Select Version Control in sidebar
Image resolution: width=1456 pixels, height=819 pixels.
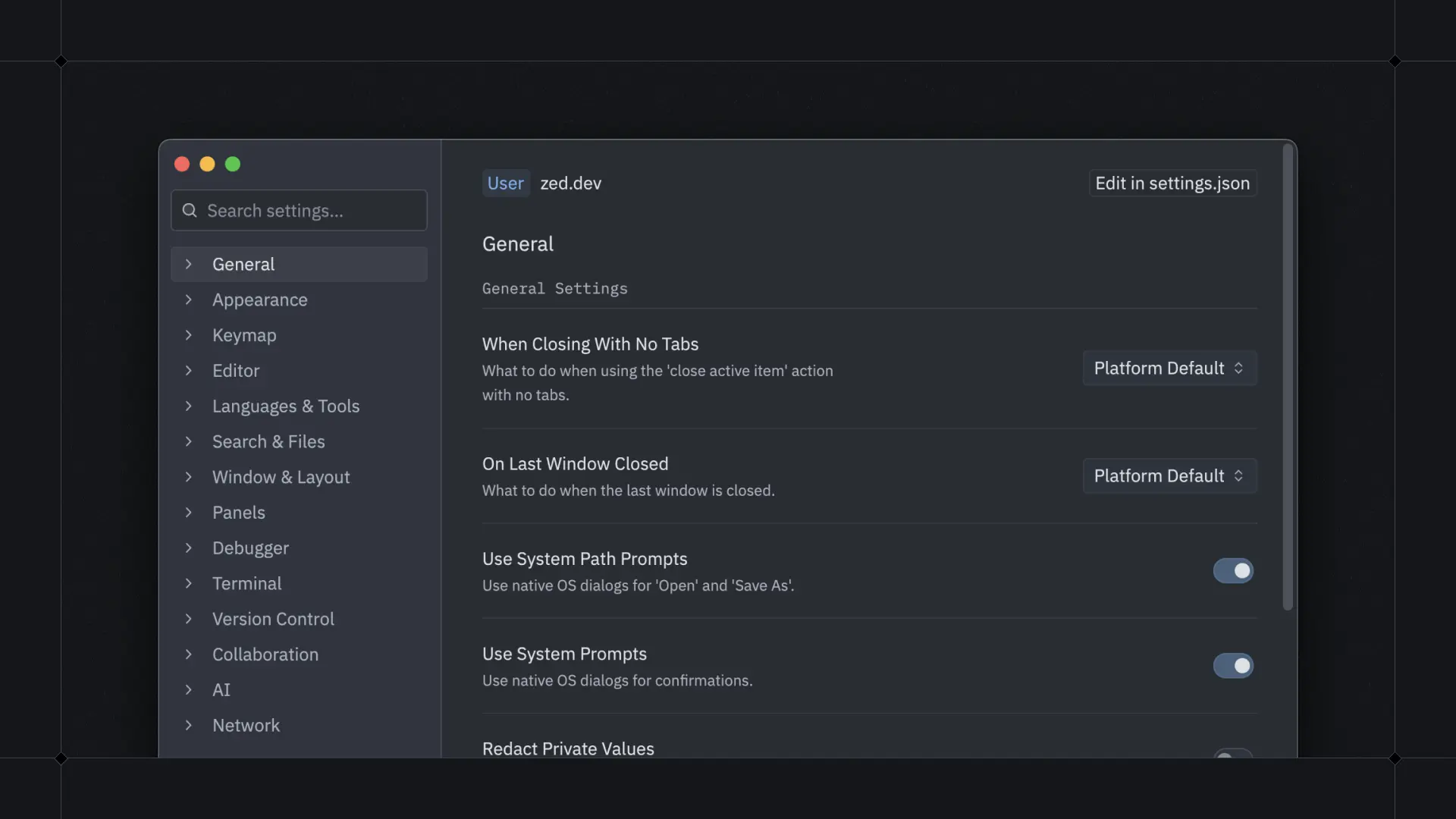tap(273, 619)
